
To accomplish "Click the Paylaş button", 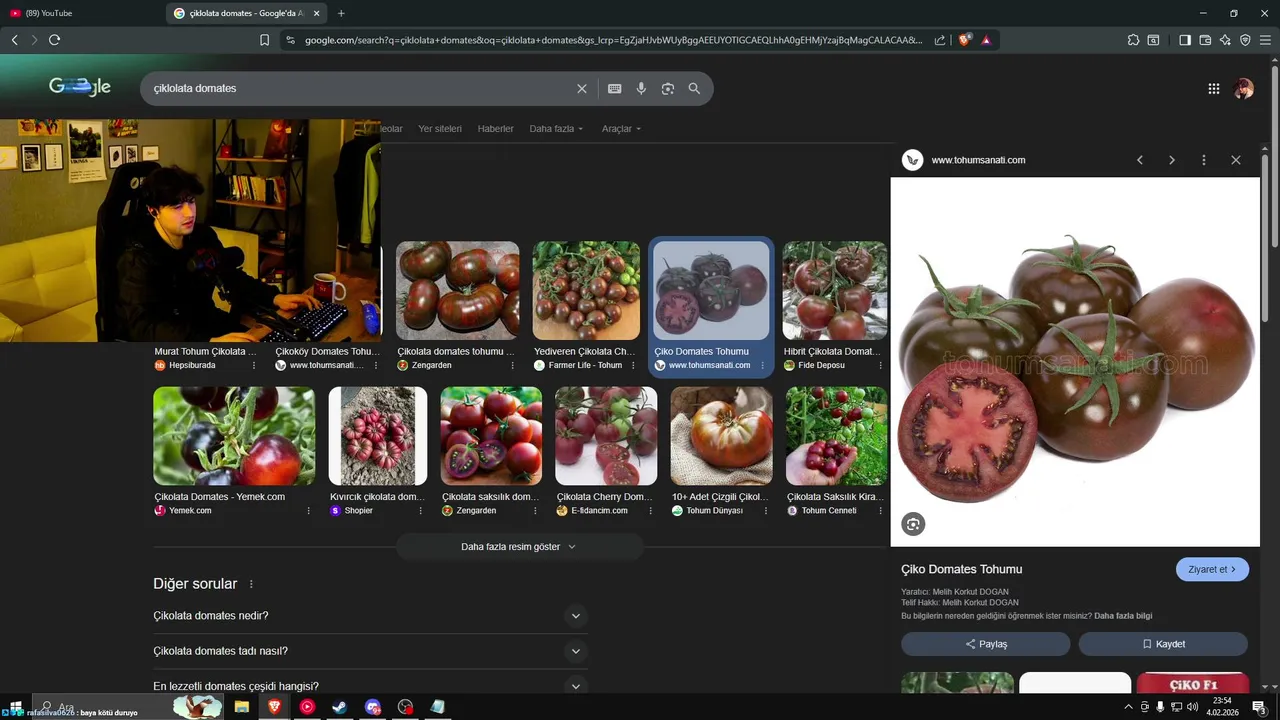I will (x=986, y=644).
